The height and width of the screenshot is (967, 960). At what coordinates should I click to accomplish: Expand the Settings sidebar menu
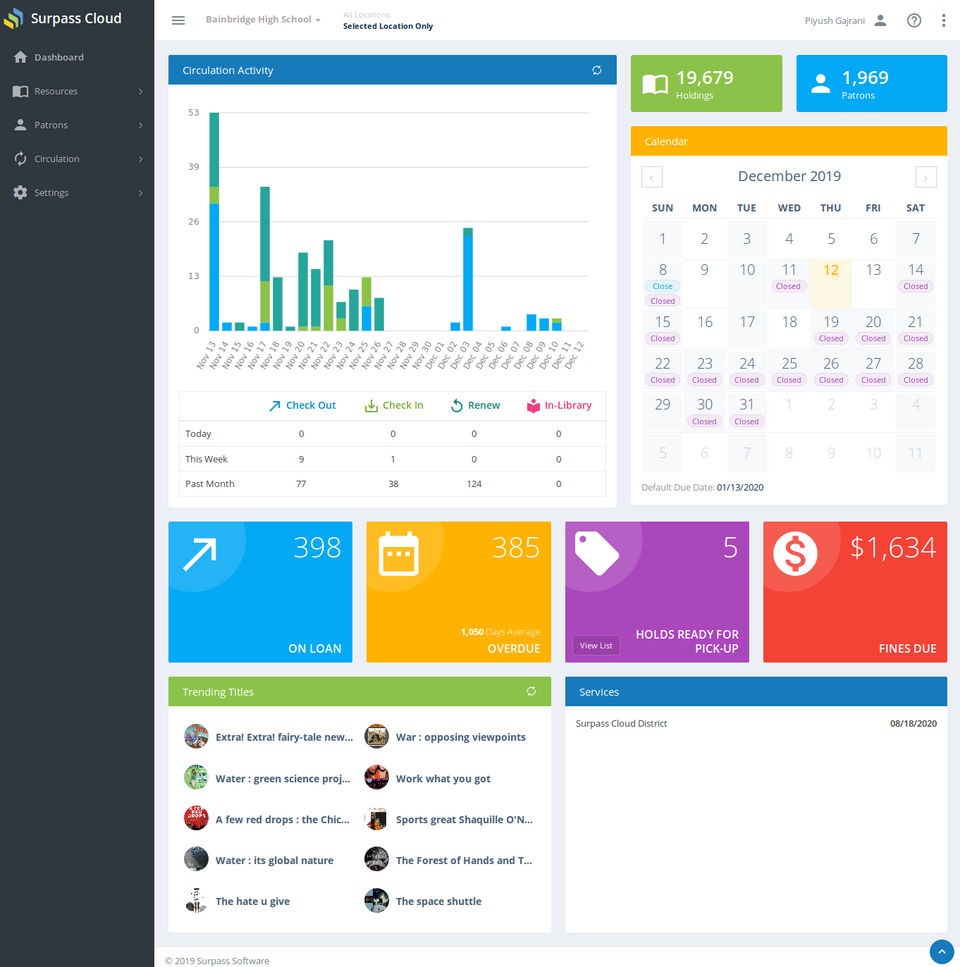click(77, 193)
